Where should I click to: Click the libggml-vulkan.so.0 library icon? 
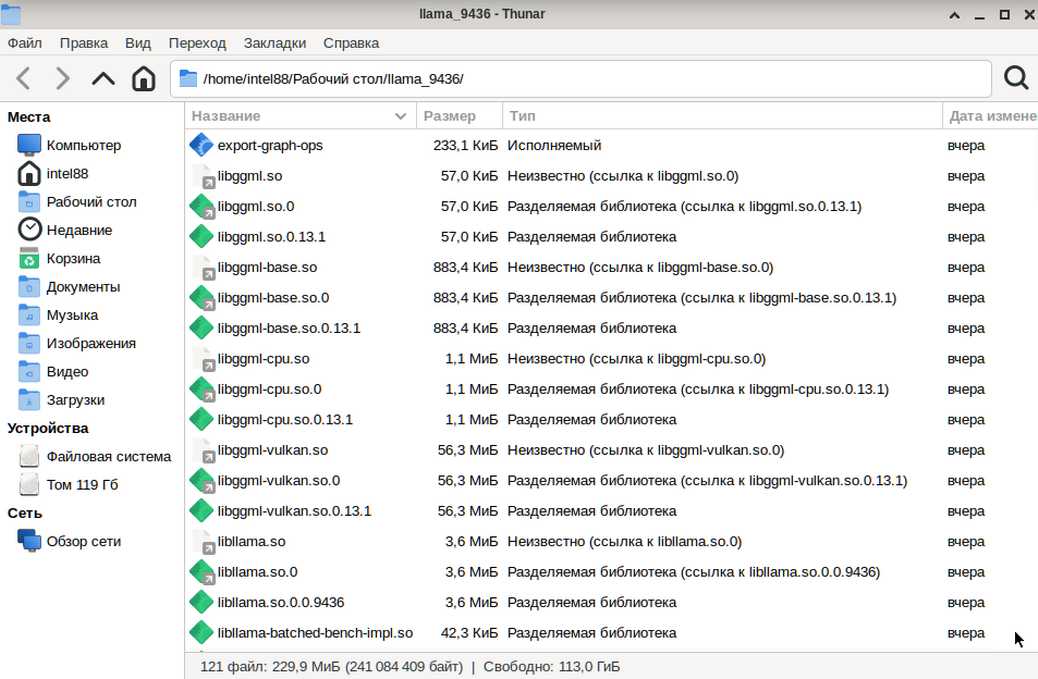(201, 480)
